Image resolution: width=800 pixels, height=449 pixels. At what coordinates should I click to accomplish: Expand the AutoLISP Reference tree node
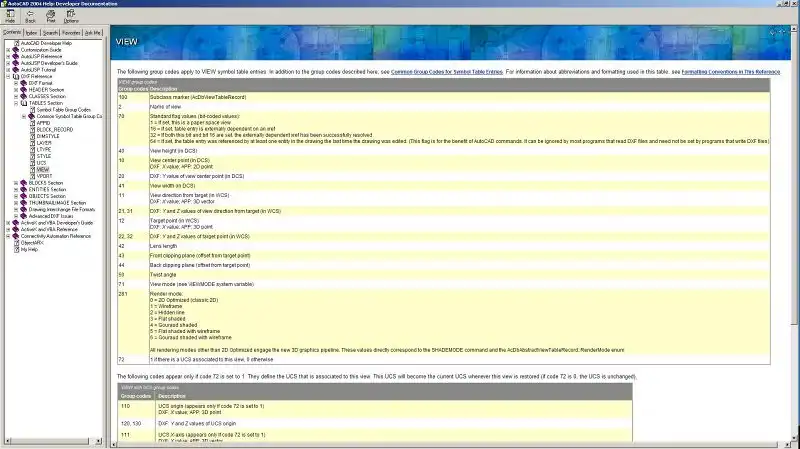click(x=8, y=57)
